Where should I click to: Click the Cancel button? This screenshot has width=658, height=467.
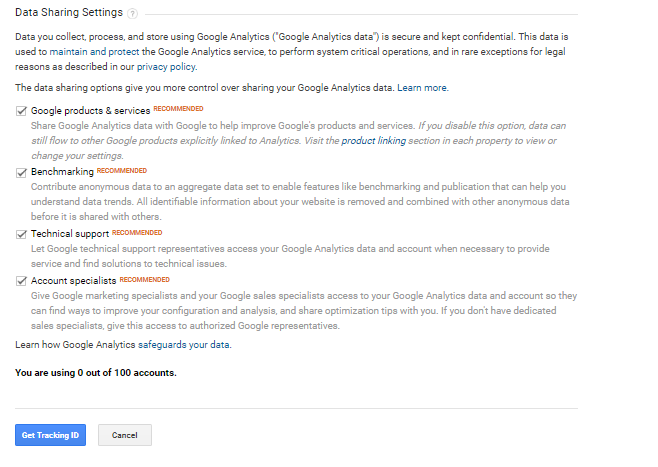click(125, 435)
